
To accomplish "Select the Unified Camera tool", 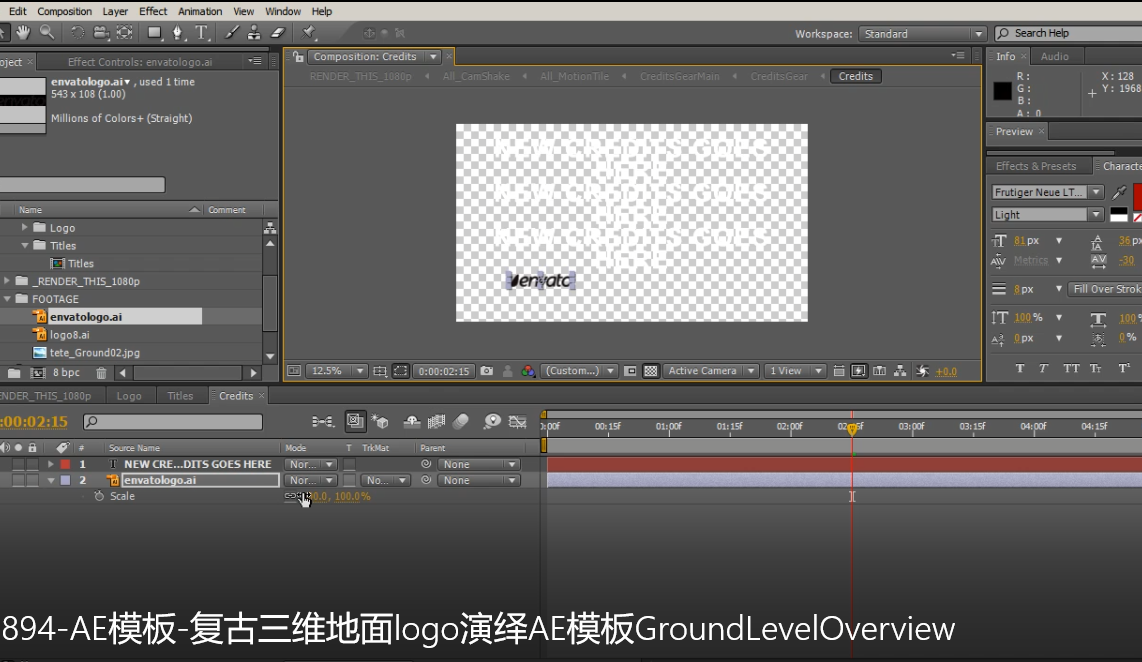I will [x=101, y=33].
